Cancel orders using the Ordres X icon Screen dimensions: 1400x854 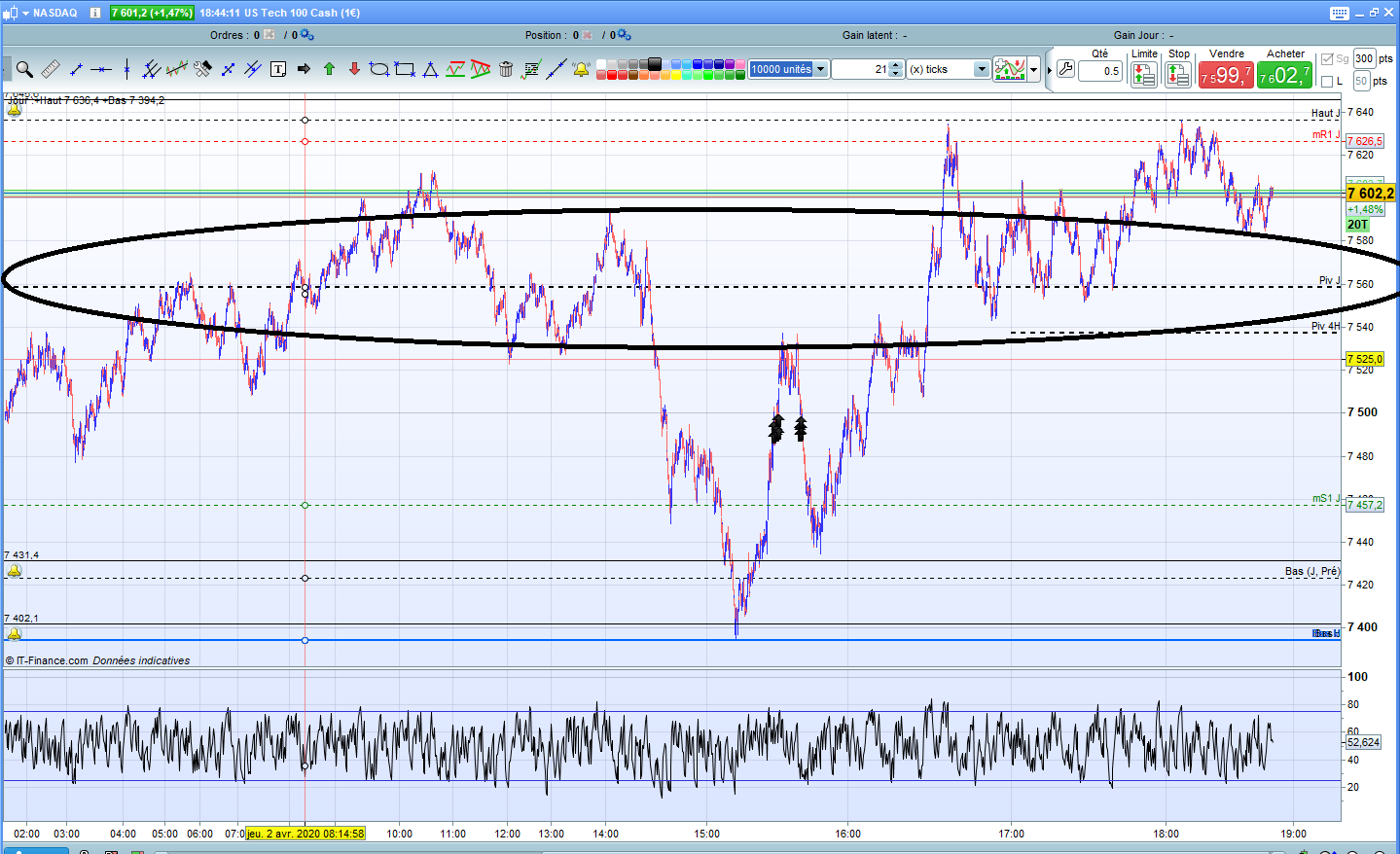pyautogui.click(x=269, y=35)
